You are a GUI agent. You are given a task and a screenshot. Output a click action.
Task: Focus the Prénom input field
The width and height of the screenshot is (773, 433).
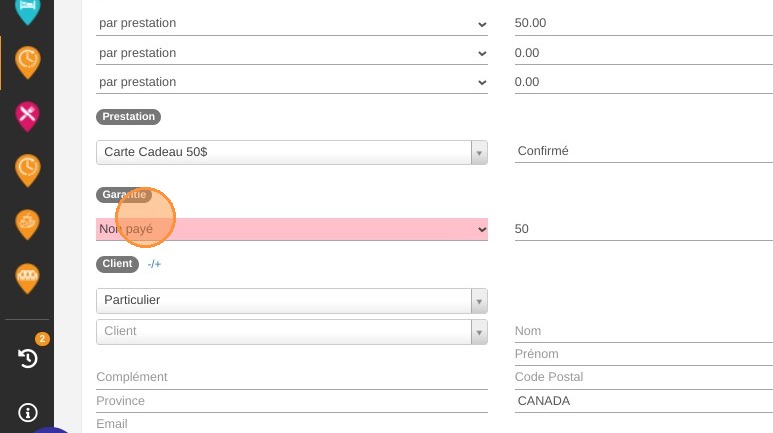(644, 354)
